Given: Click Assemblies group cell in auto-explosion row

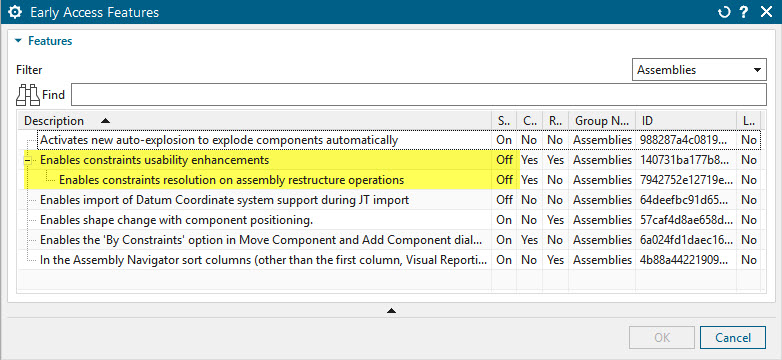Looking at the screenshot, I should (x=602, y=140).
